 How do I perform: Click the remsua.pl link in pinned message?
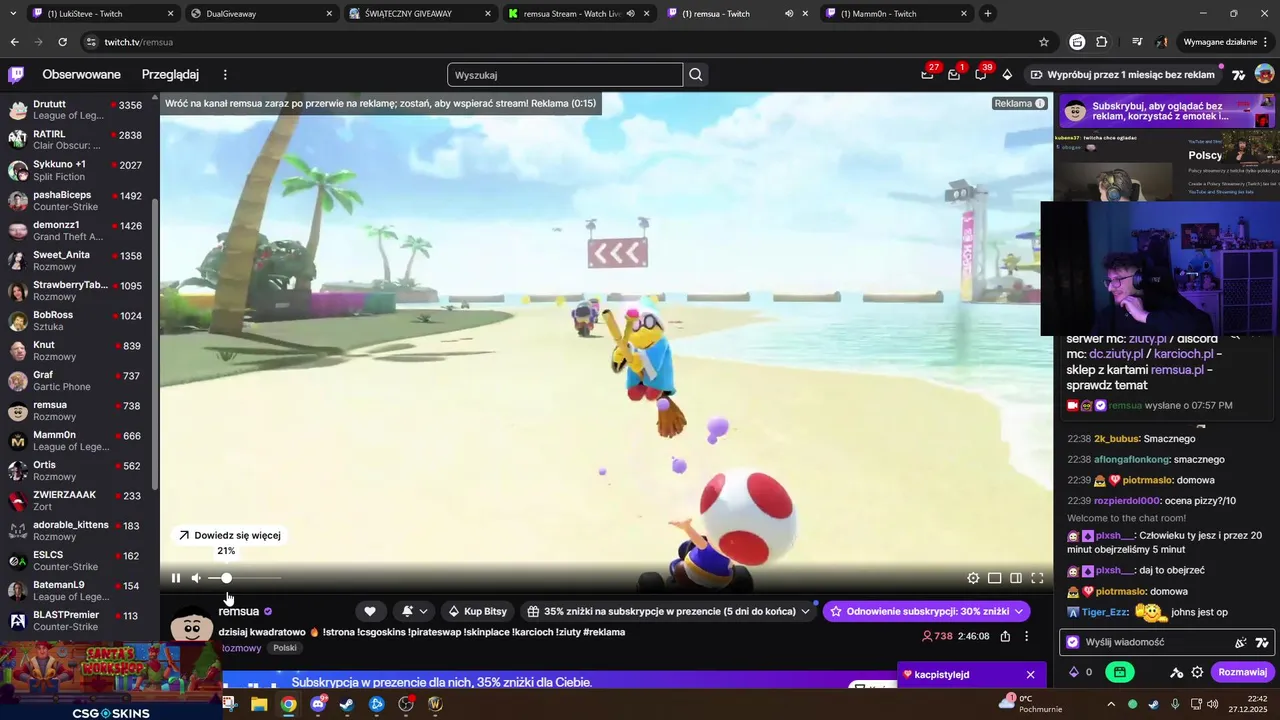coord(1177,369)
